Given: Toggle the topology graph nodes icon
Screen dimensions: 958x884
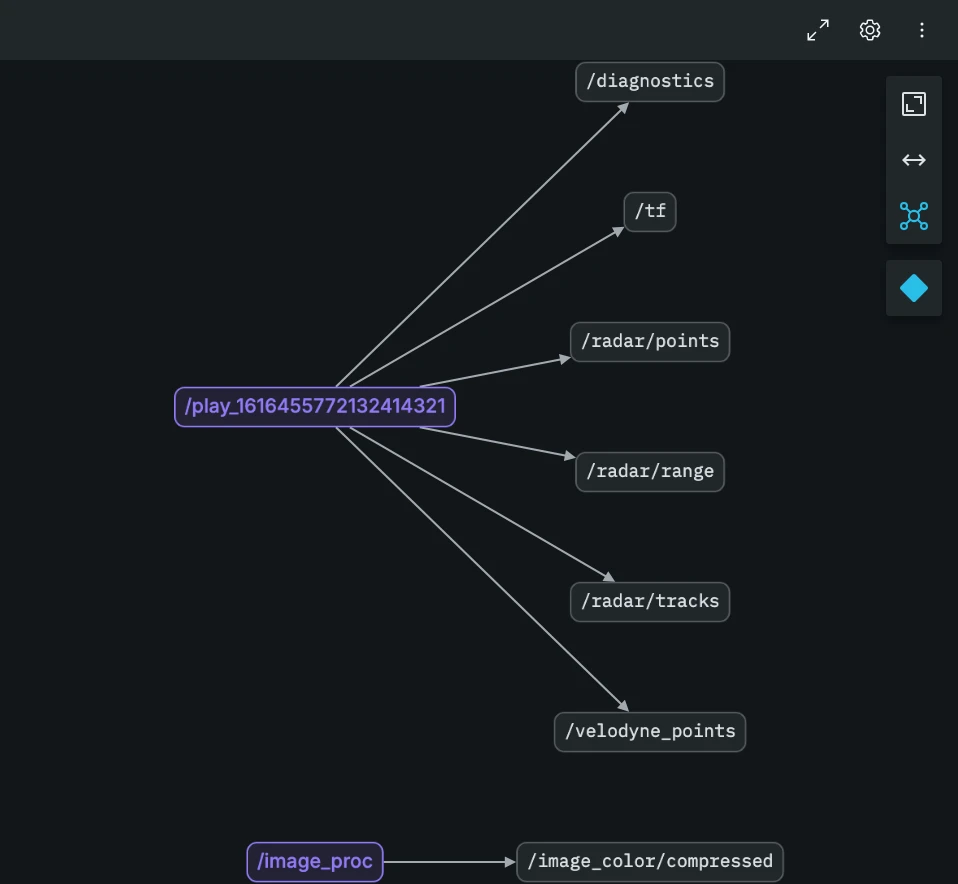Looking at the screenshot, I should (x=913, y=216).
